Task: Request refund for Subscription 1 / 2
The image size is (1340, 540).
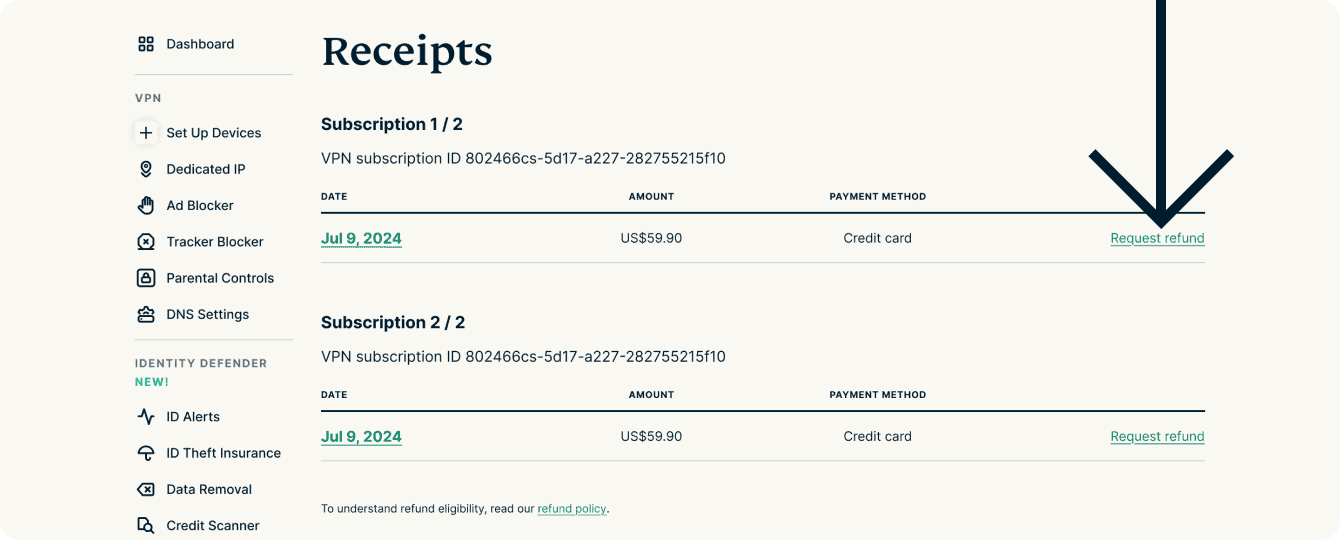Action: click(x=1157, y=239)
